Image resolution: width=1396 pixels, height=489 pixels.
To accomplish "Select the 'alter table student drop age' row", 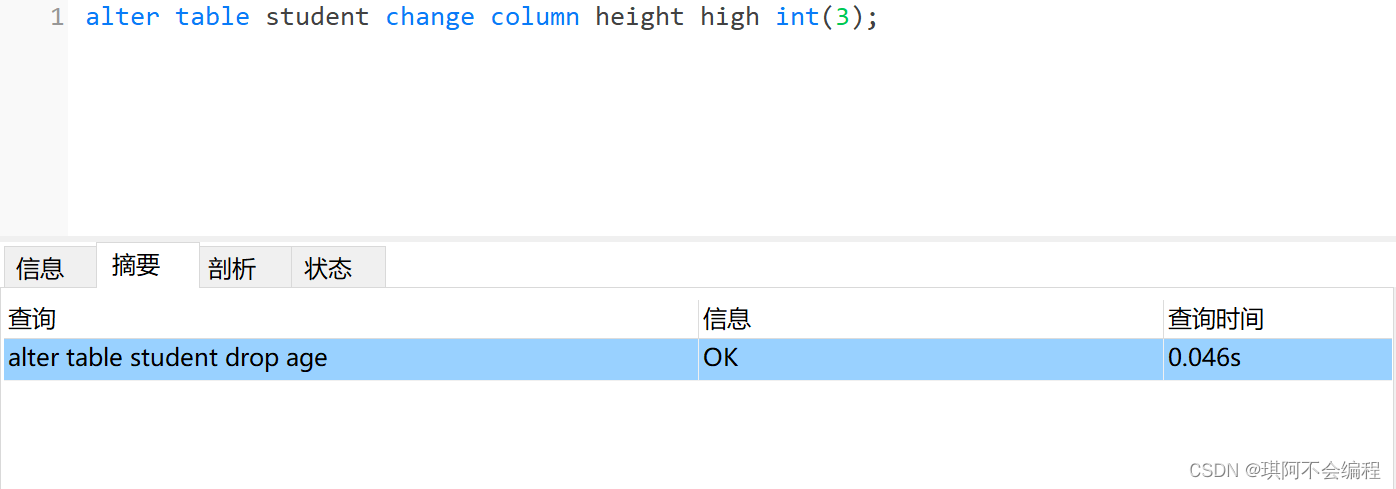I will tap(698, 358).
